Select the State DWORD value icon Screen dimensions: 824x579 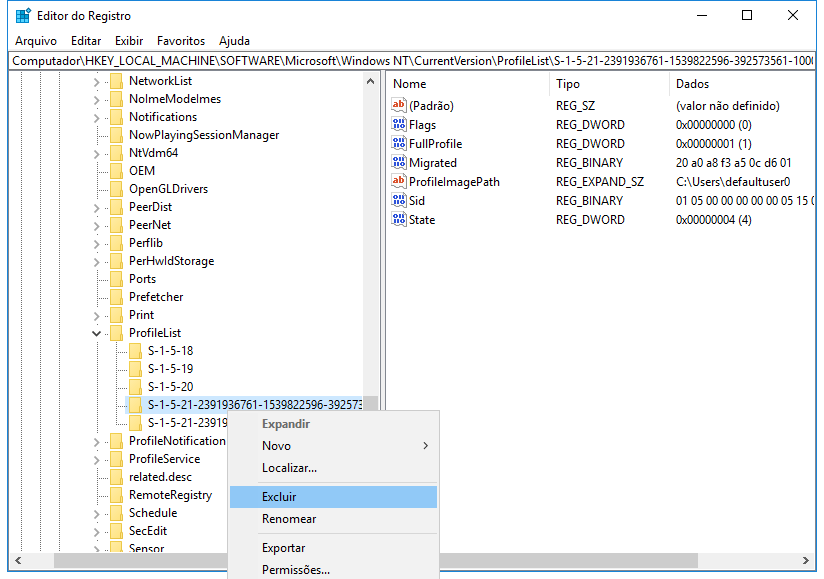click(400, 220)
